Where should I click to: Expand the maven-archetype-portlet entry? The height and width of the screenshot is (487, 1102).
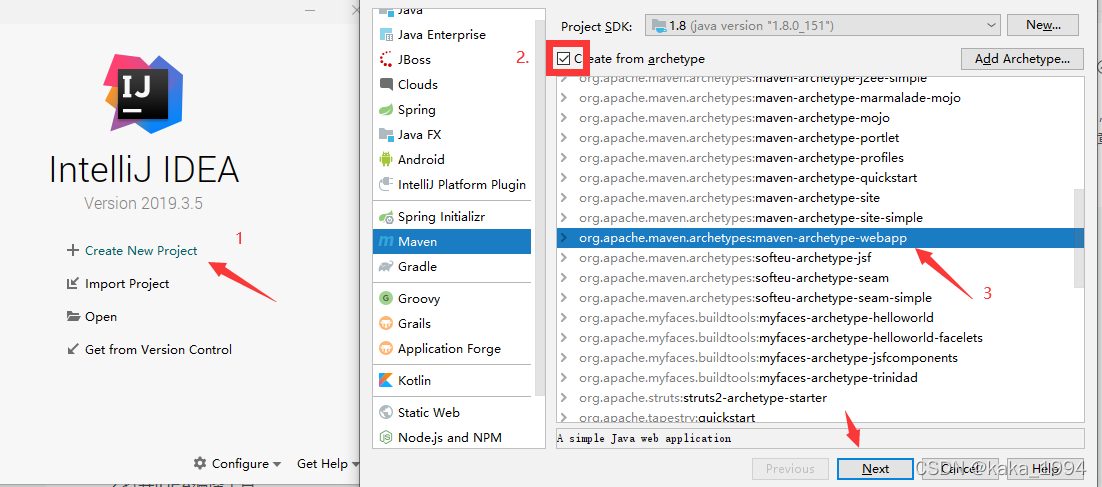[x=564, y=138]
